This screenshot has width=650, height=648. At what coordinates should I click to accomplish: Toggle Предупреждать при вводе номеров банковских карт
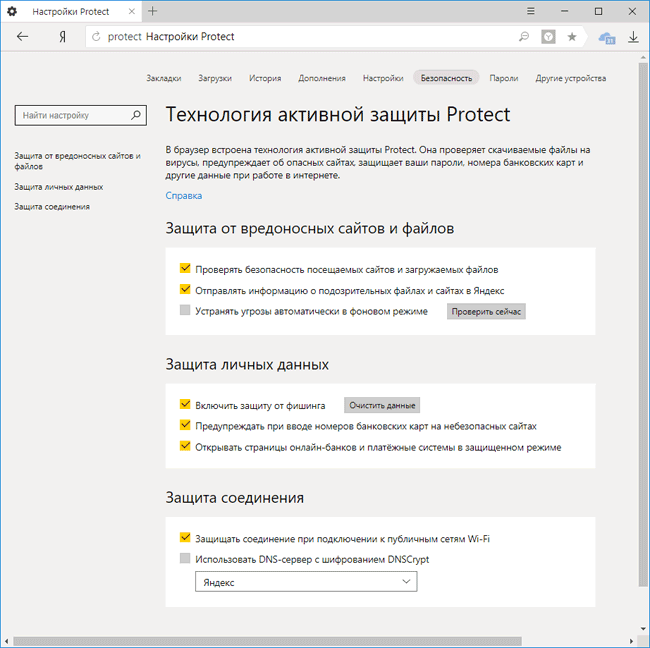(185, 425)
